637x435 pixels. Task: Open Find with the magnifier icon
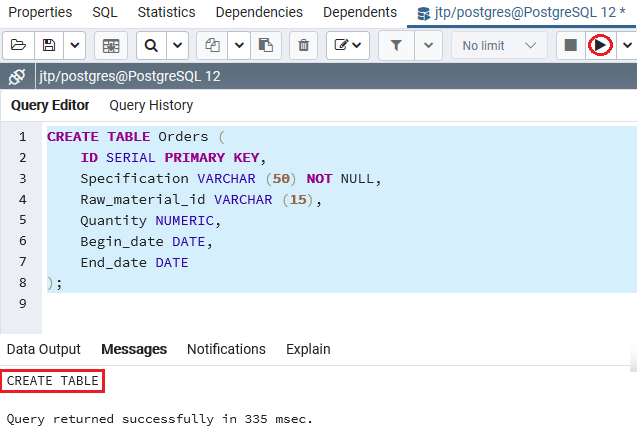151,45
